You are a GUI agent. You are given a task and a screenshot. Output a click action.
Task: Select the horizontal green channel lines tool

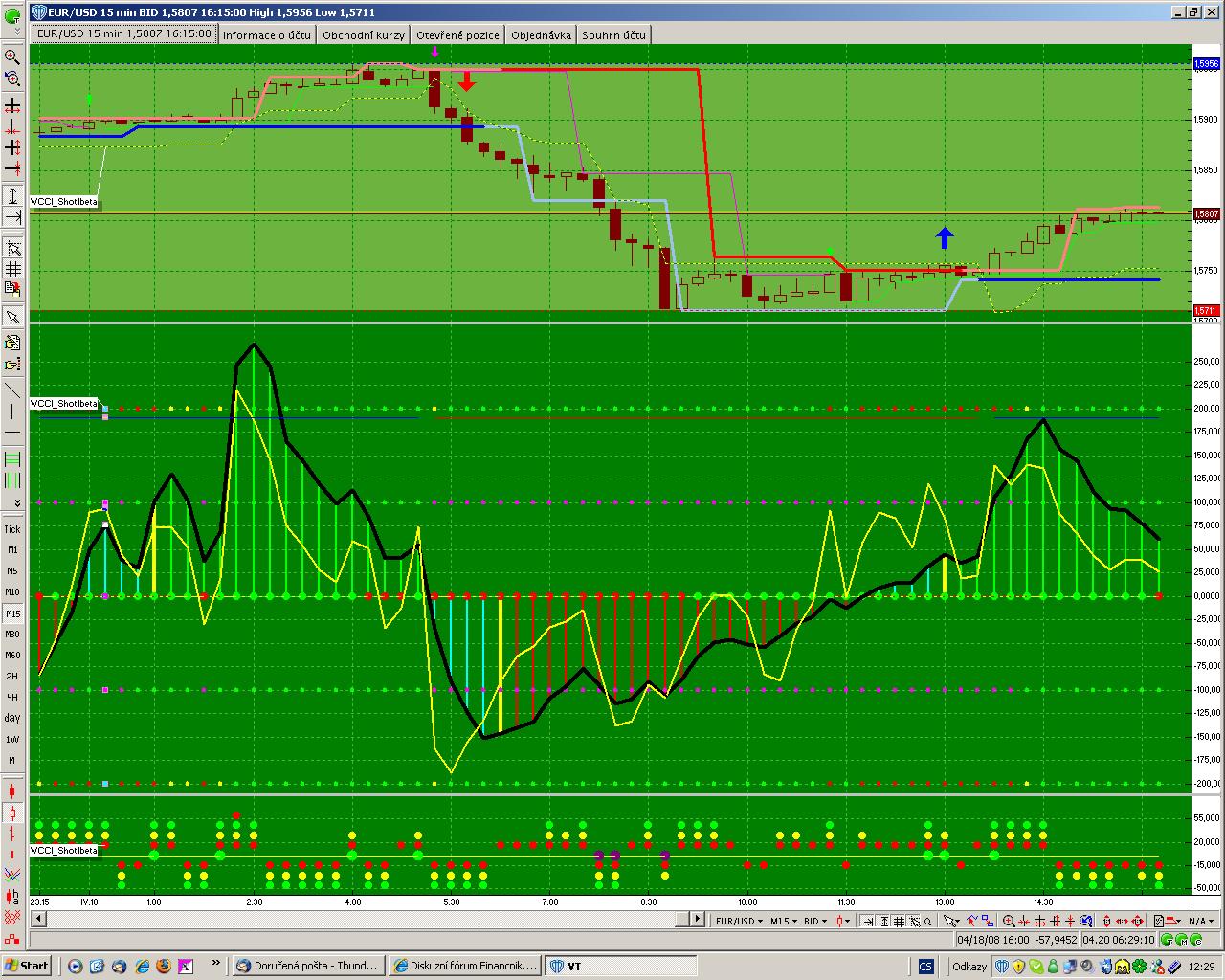12,458
